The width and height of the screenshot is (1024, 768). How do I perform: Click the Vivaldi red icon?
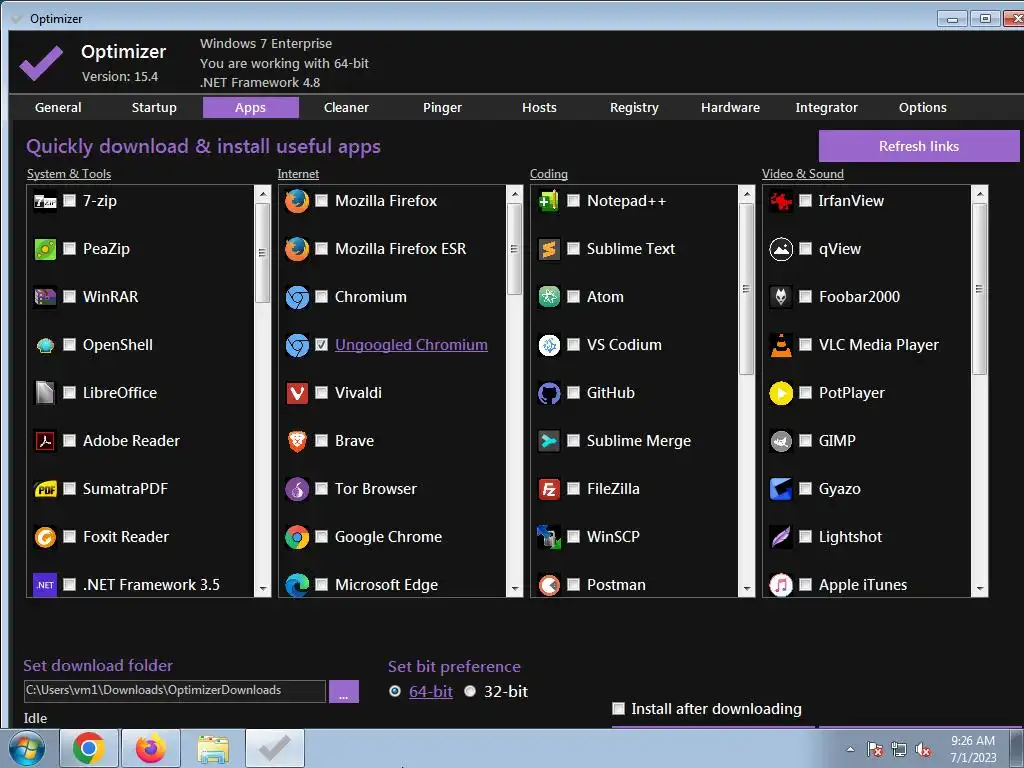[x=297, y=393]
